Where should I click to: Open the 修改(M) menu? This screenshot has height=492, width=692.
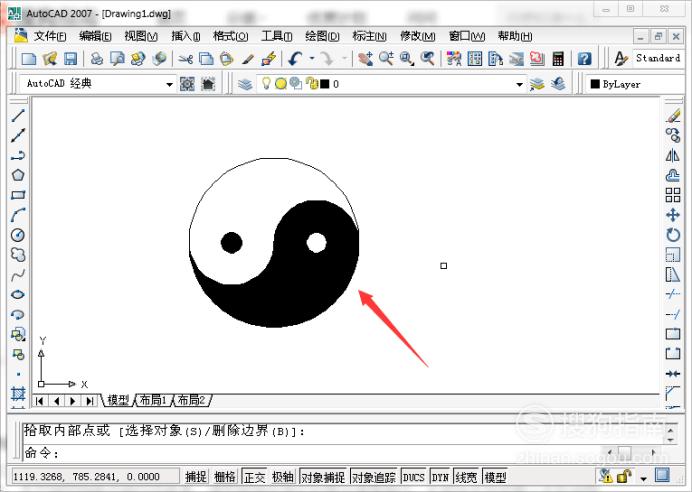tap(418, 36)
